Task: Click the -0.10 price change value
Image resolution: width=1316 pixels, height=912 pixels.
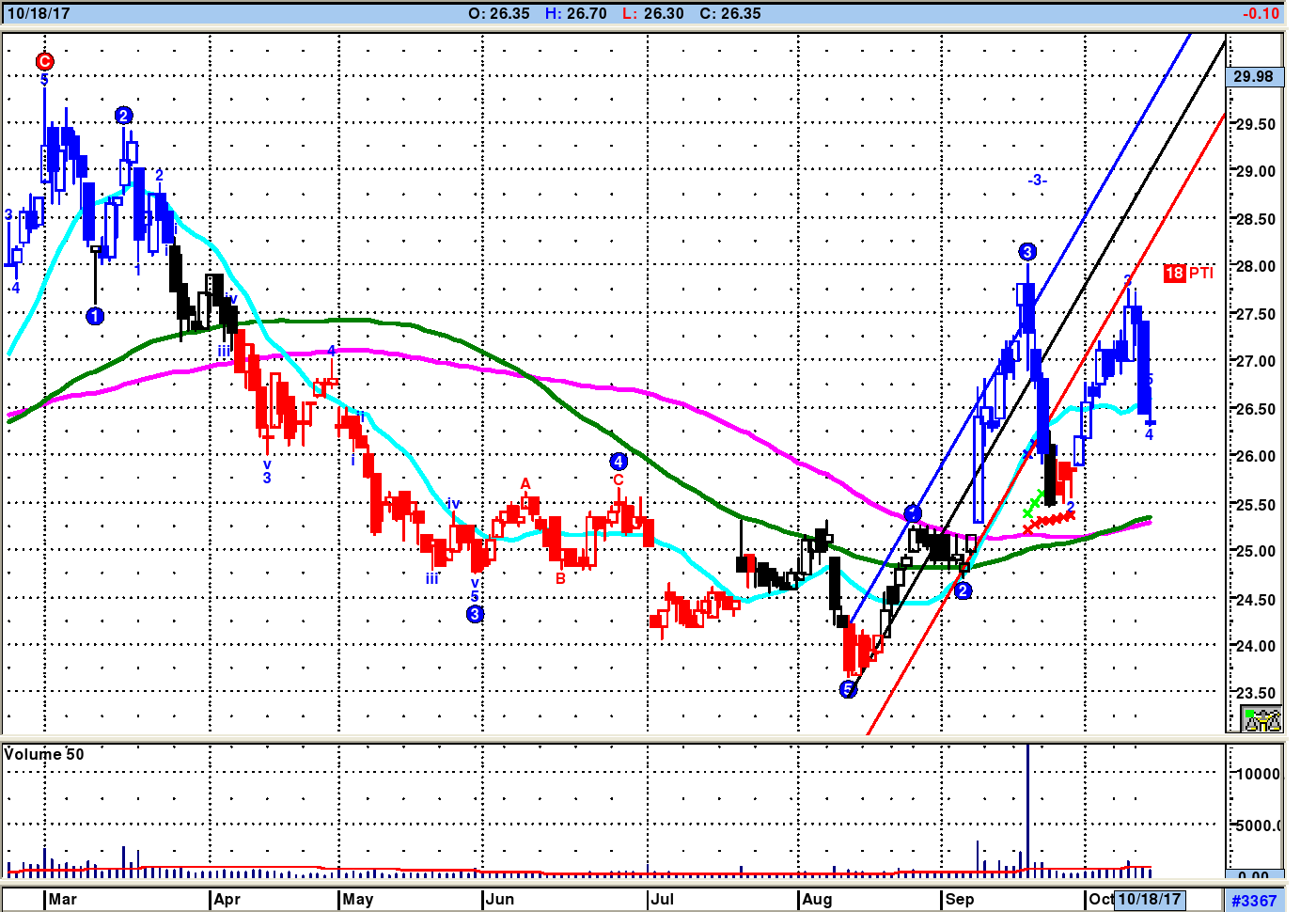Action: point(1260,13)
